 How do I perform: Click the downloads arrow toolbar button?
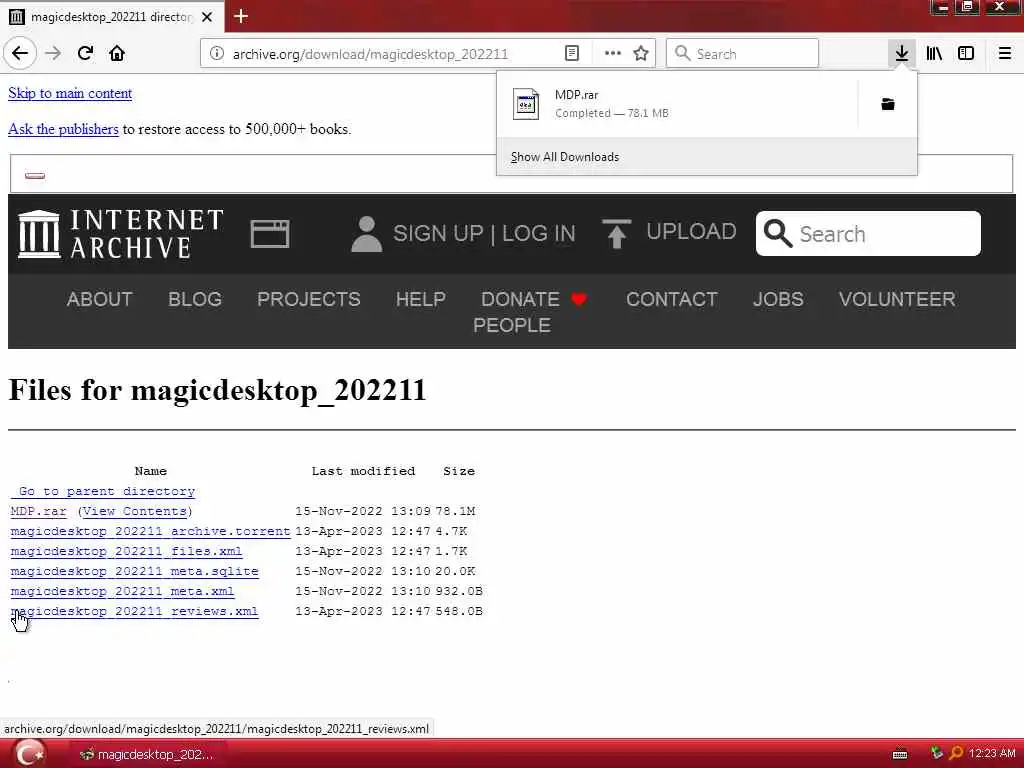(x=902, y=54)
